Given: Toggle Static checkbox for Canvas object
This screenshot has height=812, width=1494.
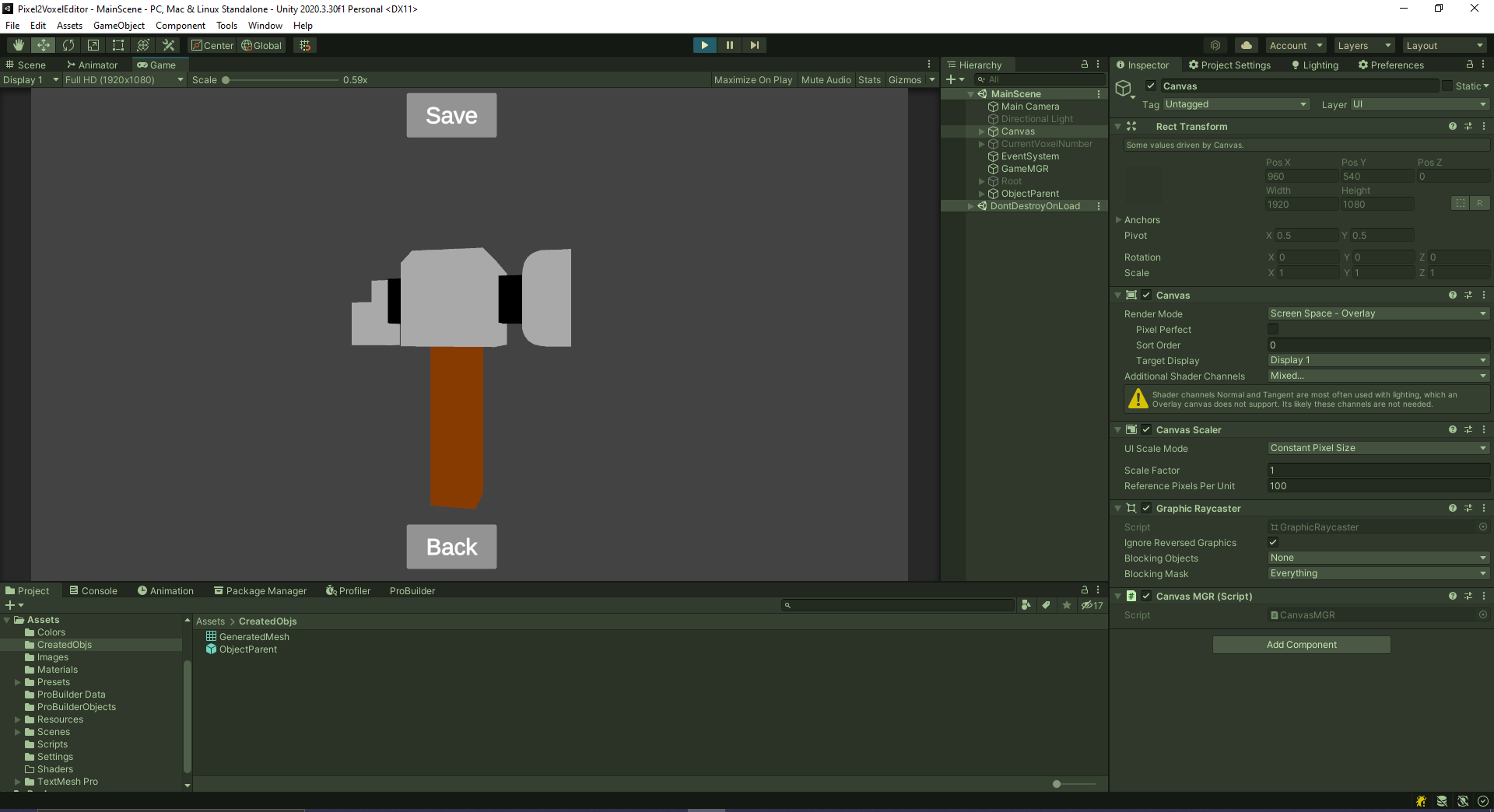Looking at the screenshot, I should [x=1447, y=86].
